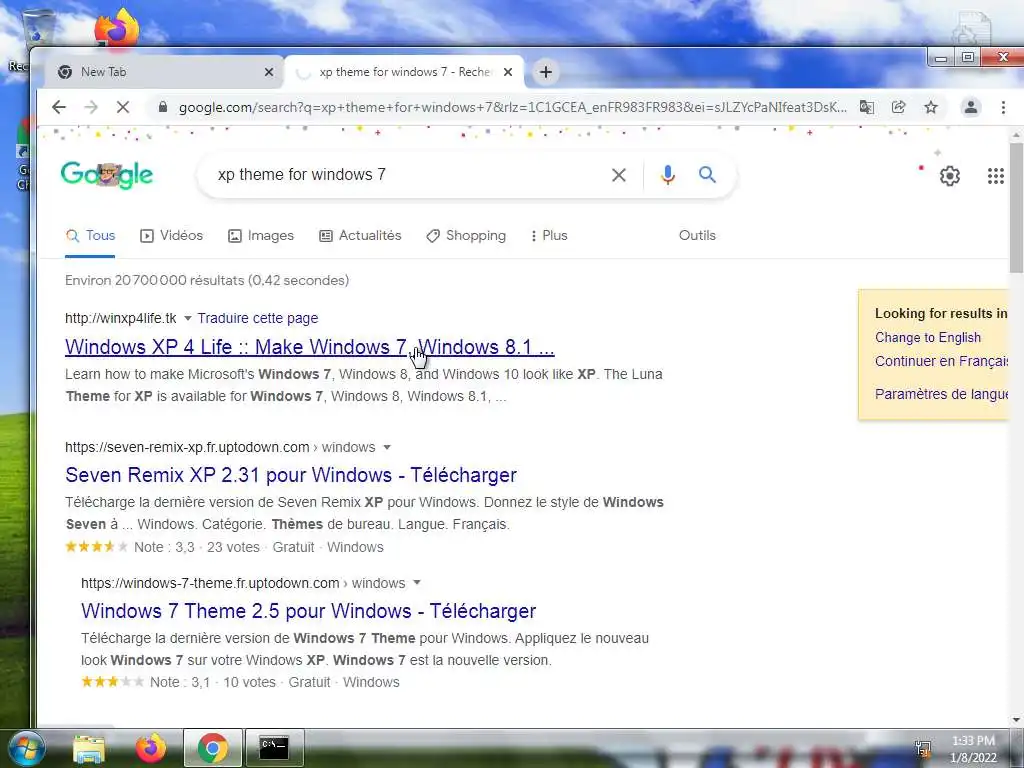Go back with the browser back arrow
This screenshot has height=768, width=1024.
click(59, 107)
